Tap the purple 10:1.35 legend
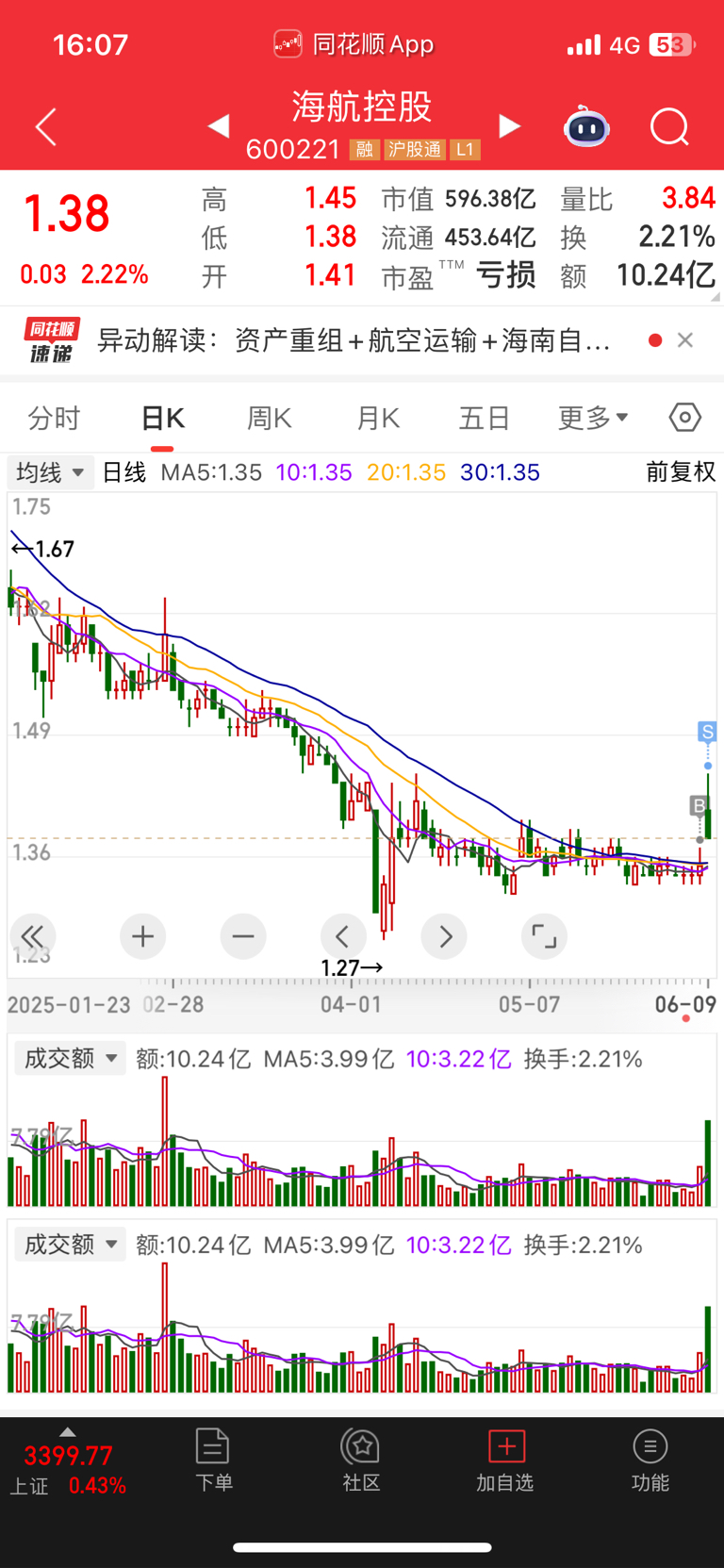The image size is (724, 1568). (x=314, y=472)
